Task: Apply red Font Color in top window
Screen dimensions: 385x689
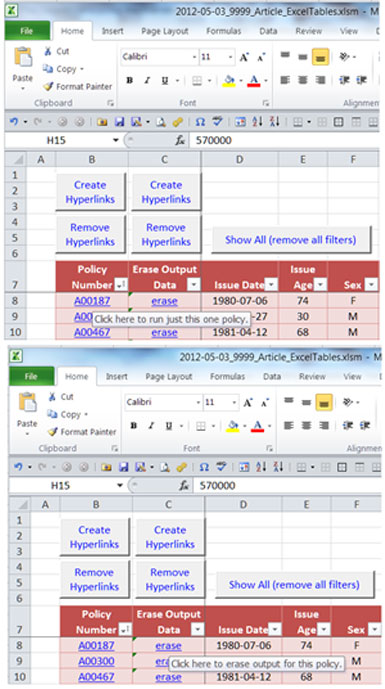Action: [254, 80]
